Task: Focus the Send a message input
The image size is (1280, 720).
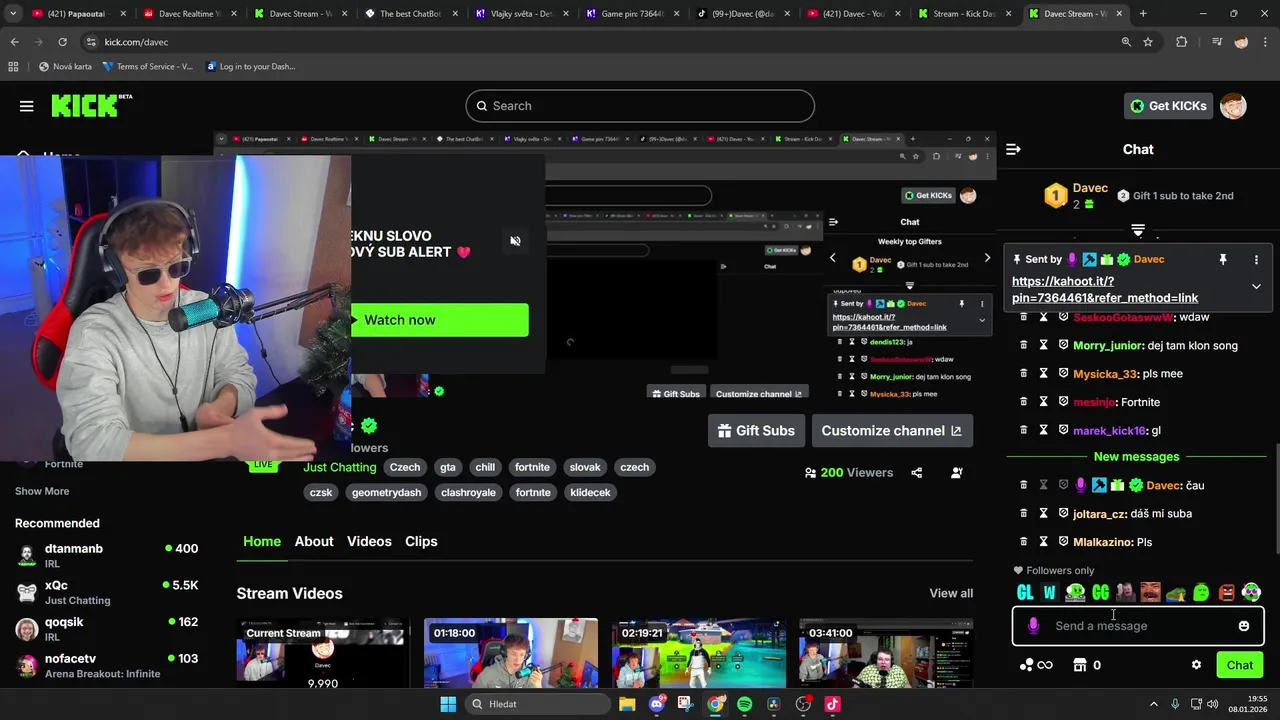Action: pos(1138,626)
